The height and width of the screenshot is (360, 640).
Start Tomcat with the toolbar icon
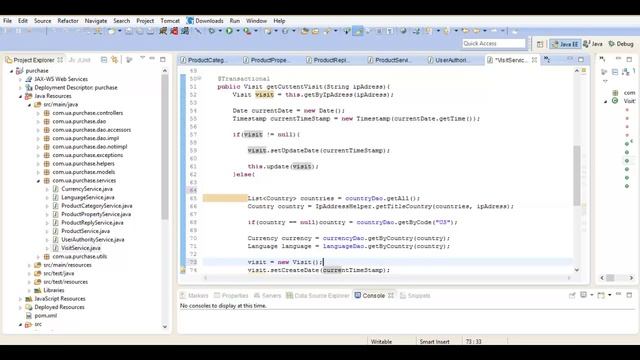pyautogui.click(x=163, y=31)
